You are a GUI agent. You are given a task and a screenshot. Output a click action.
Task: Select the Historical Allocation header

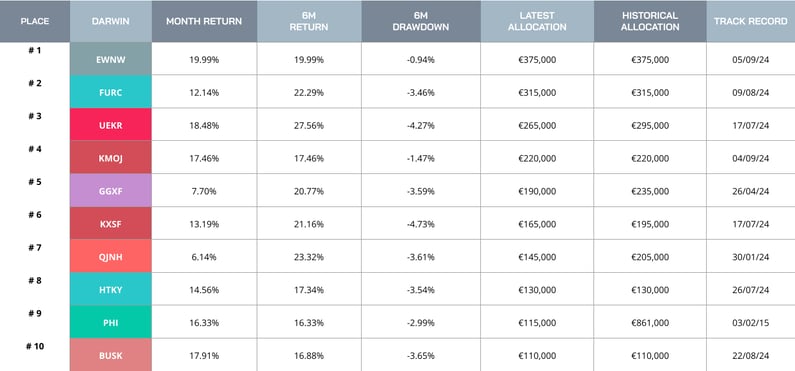[650, 21]
